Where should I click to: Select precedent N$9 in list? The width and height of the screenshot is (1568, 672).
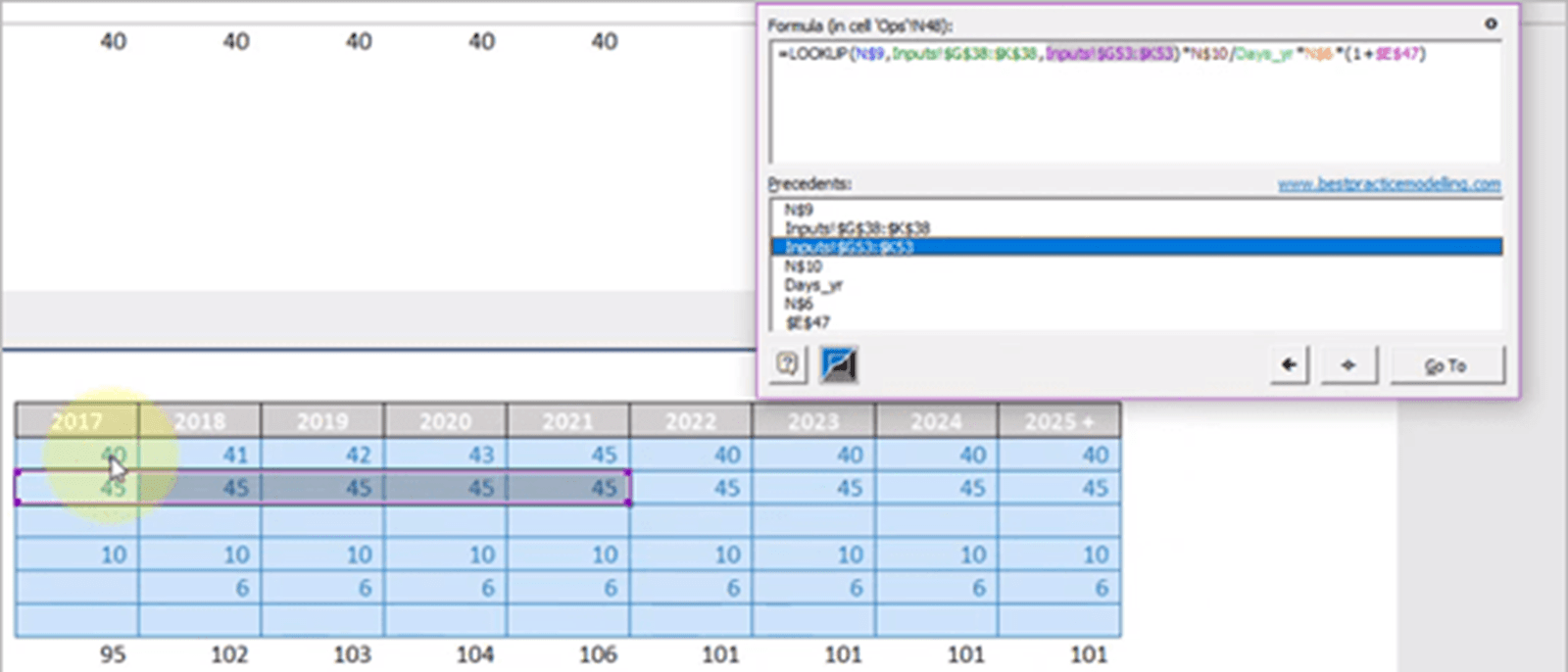pos(799,210)
